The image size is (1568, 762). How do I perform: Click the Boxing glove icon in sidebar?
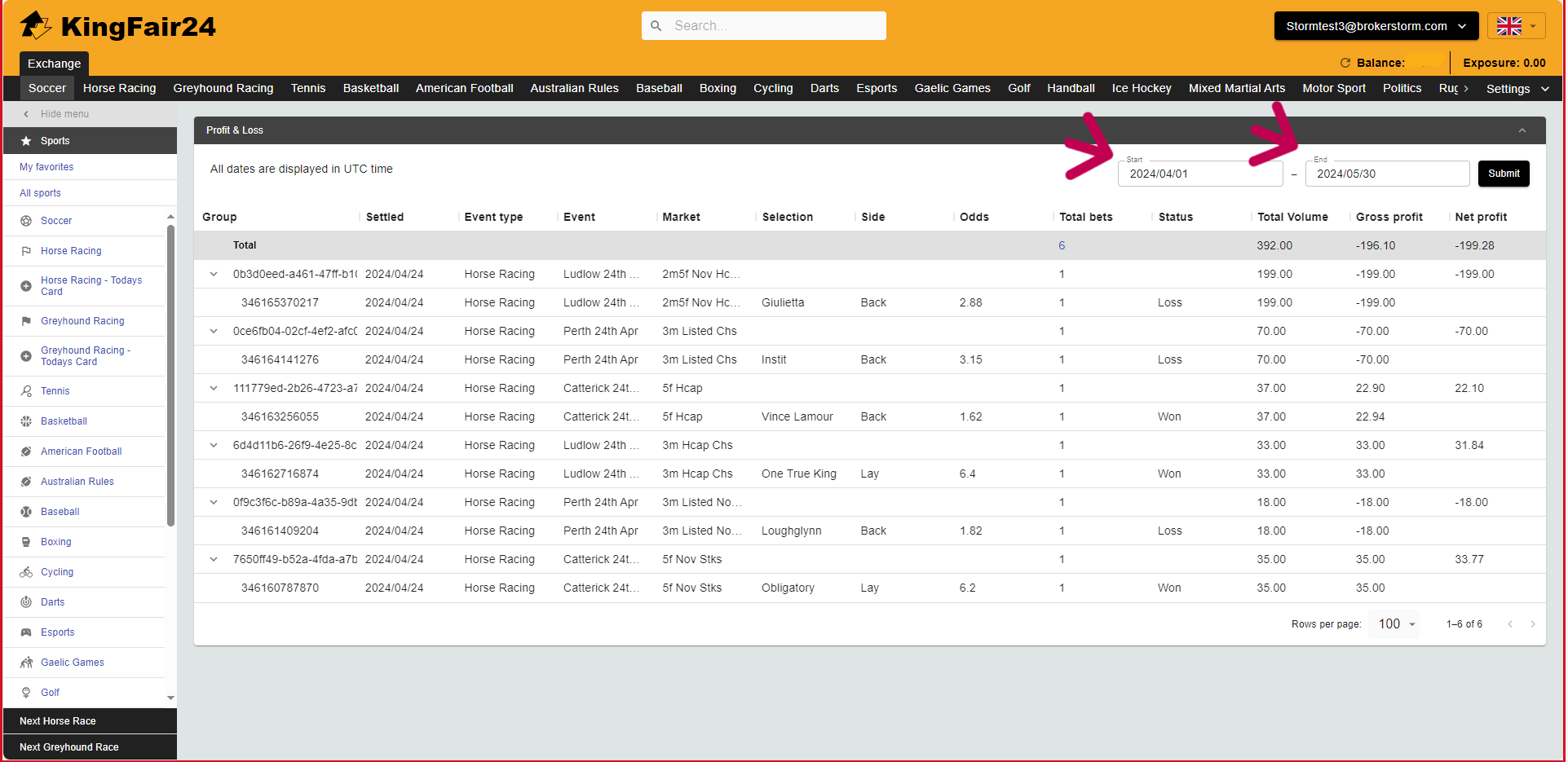click(26, 542)
